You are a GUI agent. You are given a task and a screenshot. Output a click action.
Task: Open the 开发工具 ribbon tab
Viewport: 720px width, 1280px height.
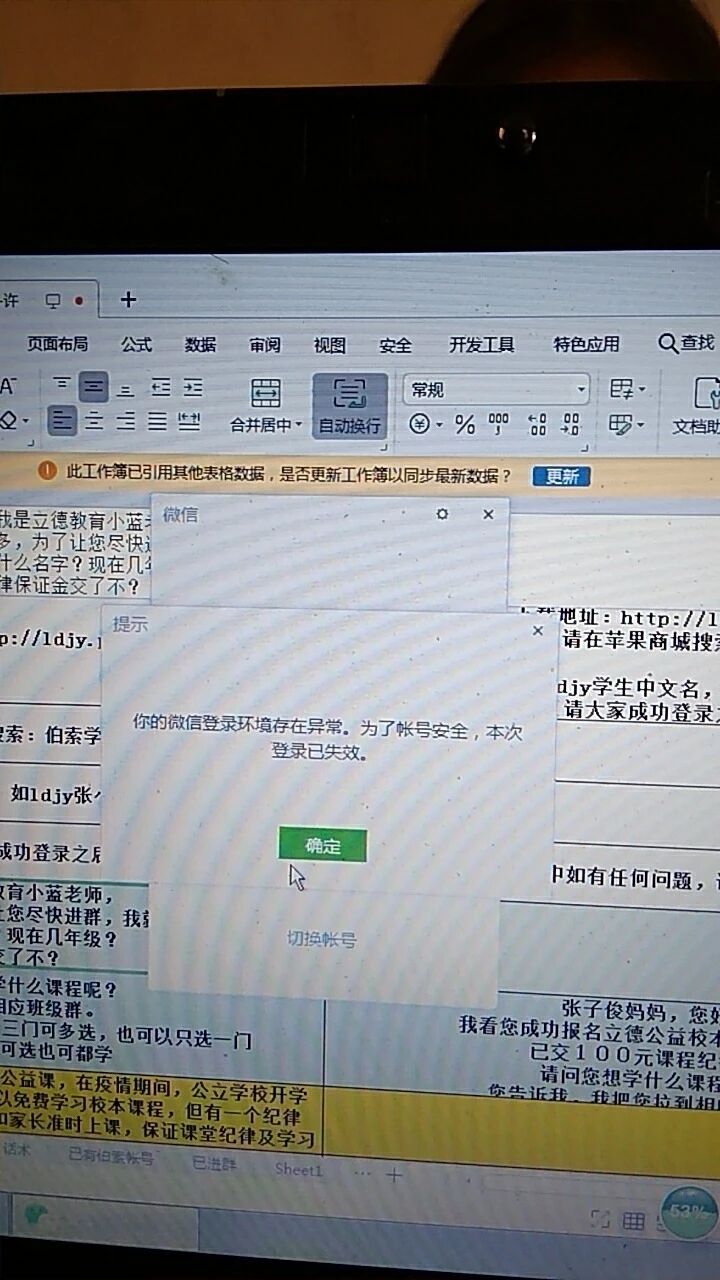[481, 345]
